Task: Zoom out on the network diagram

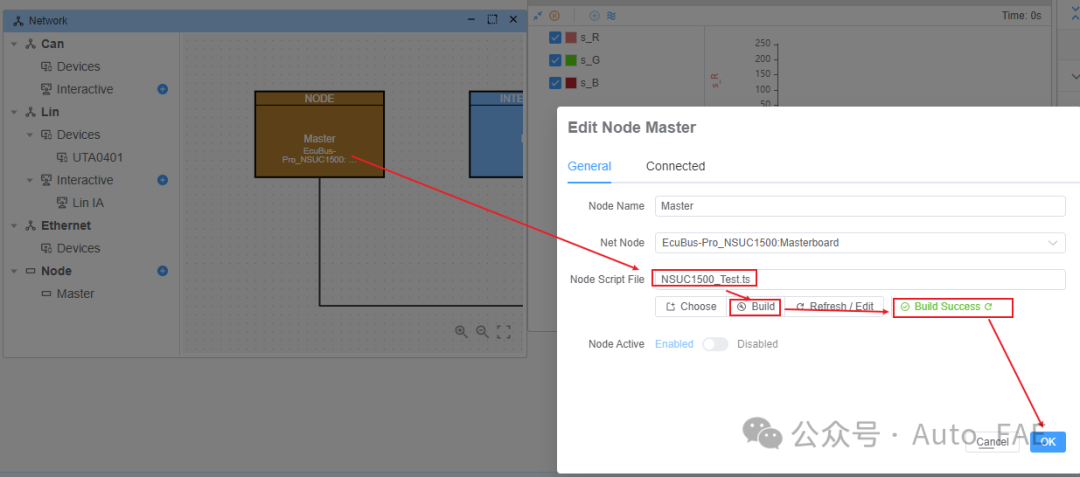Action: point(482,332)
